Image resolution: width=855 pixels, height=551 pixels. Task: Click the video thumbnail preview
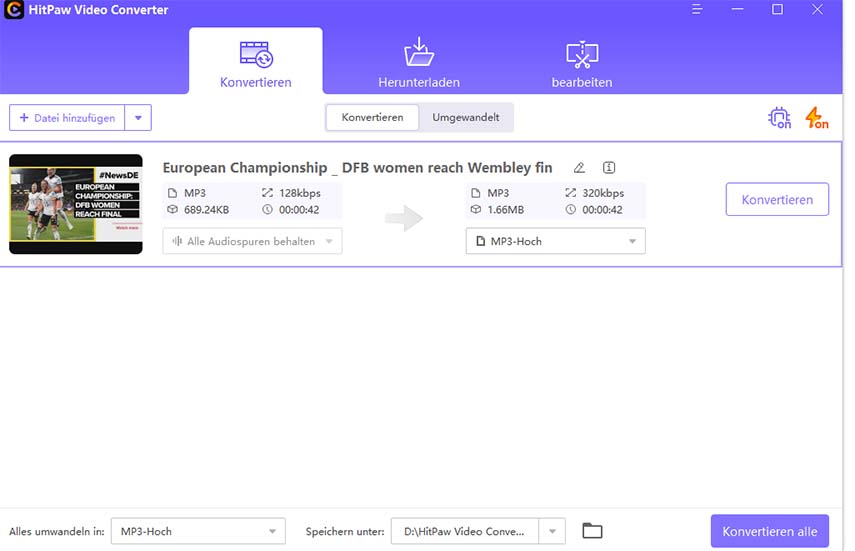(x=76, y=204)
